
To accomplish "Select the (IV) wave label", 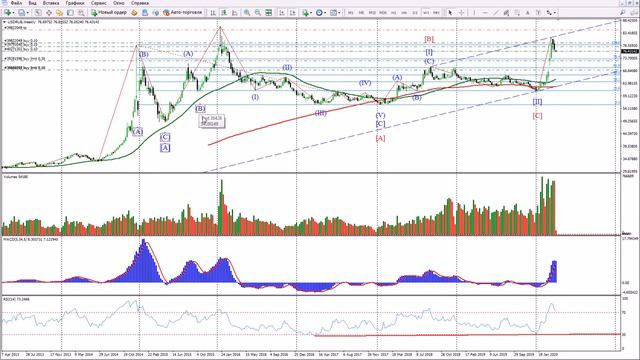I will 365,83.
